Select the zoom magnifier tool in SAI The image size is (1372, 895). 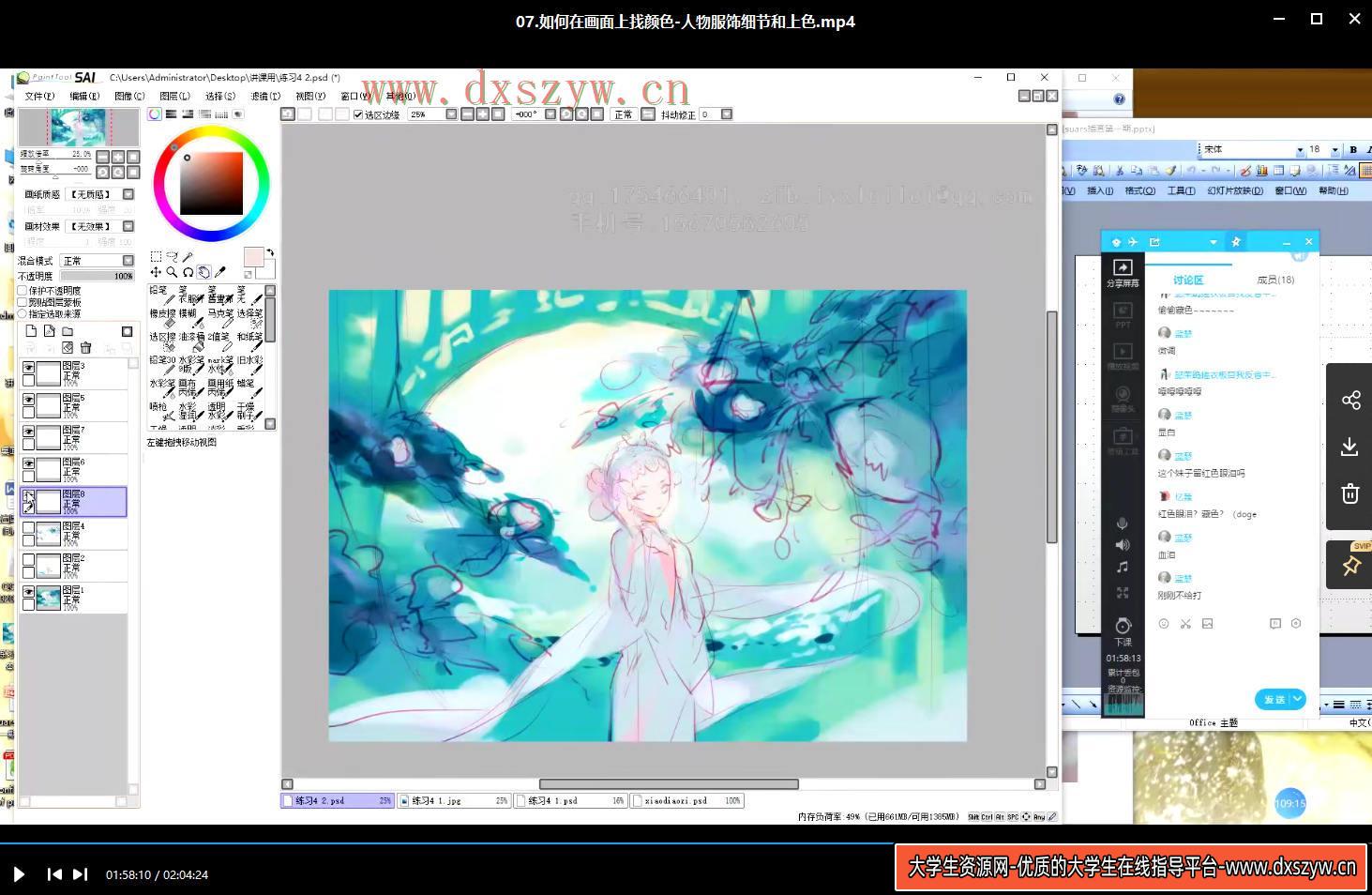click(172, 272)
